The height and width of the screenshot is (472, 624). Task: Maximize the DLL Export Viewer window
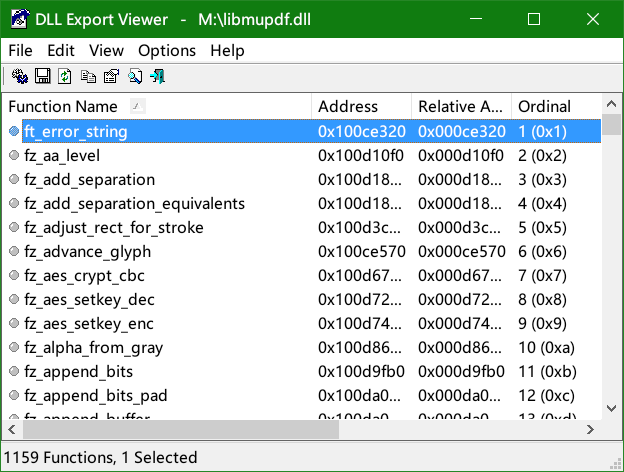pyautogui.click(x=534, y=19)
